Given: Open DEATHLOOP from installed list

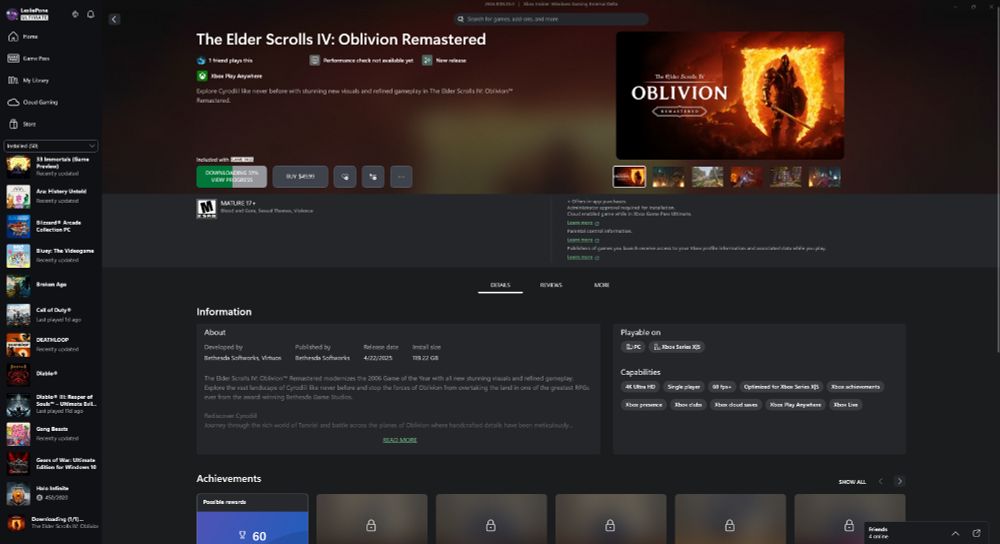Looking at the screenshot, I should click(x=51, y=344).
